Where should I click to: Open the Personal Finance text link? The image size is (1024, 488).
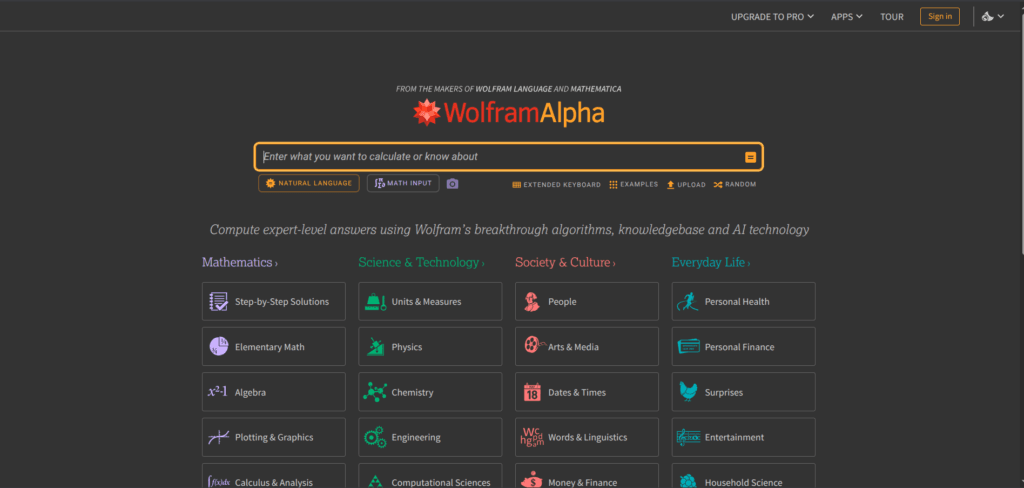click(x=739, y=347)
